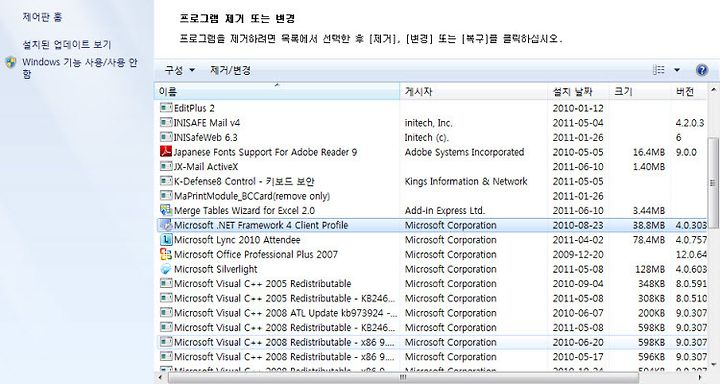Select the Visual C++ 2008 x86 row dated 2010-06-20

click(x=431, y=342)
